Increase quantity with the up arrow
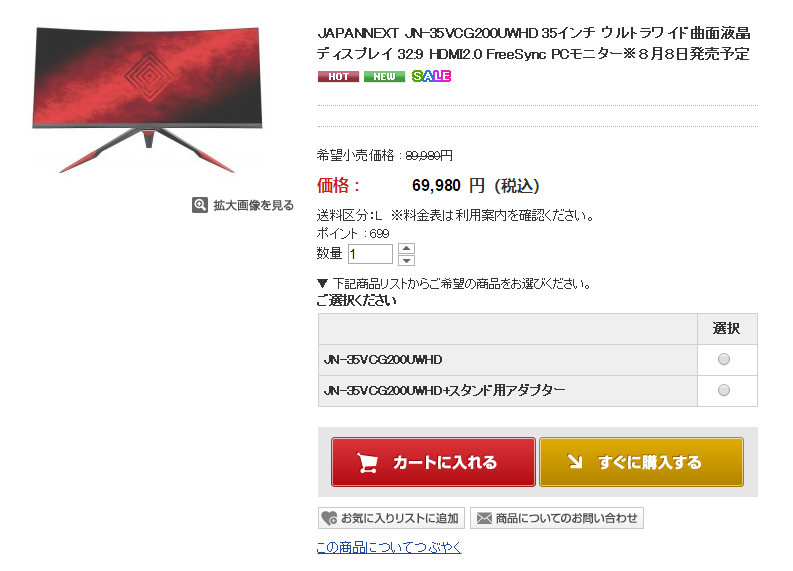Viewport: 793px width, 571px height. click(x=406, y=248)
